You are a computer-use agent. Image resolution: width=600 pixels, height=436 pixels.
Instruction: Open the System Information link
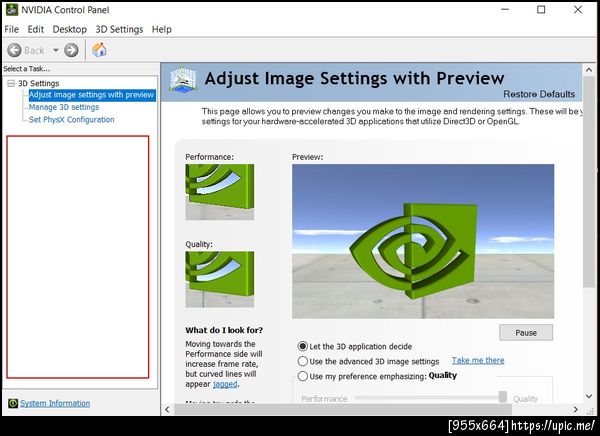[x=55, y=403]
